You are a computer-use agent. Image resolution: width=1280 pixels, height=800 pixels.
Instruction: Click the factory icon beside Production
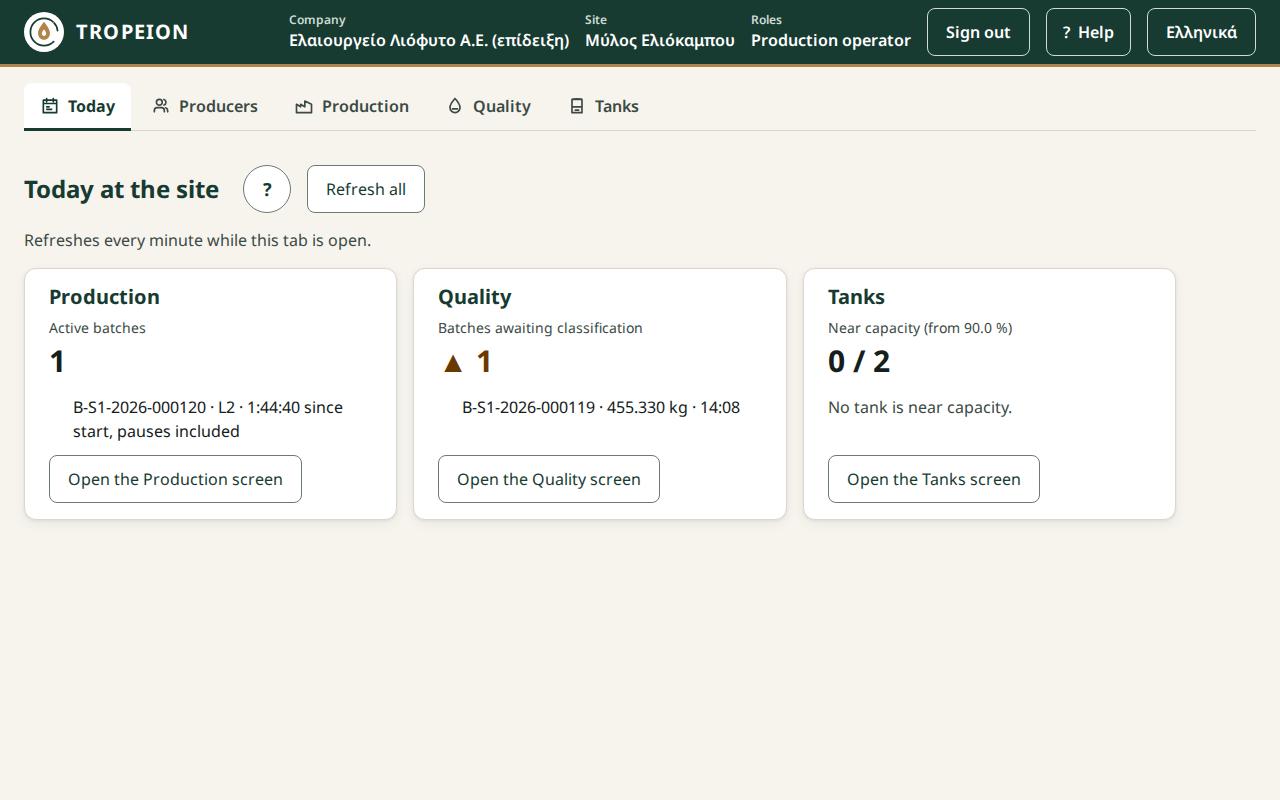coord(304,106)
